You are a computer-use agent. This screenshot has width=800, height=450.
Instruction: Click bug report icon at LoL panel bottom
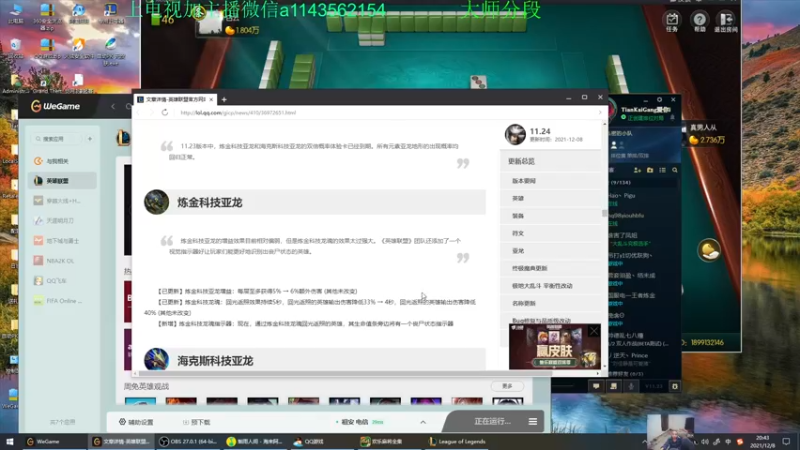[x=674, y=386]
